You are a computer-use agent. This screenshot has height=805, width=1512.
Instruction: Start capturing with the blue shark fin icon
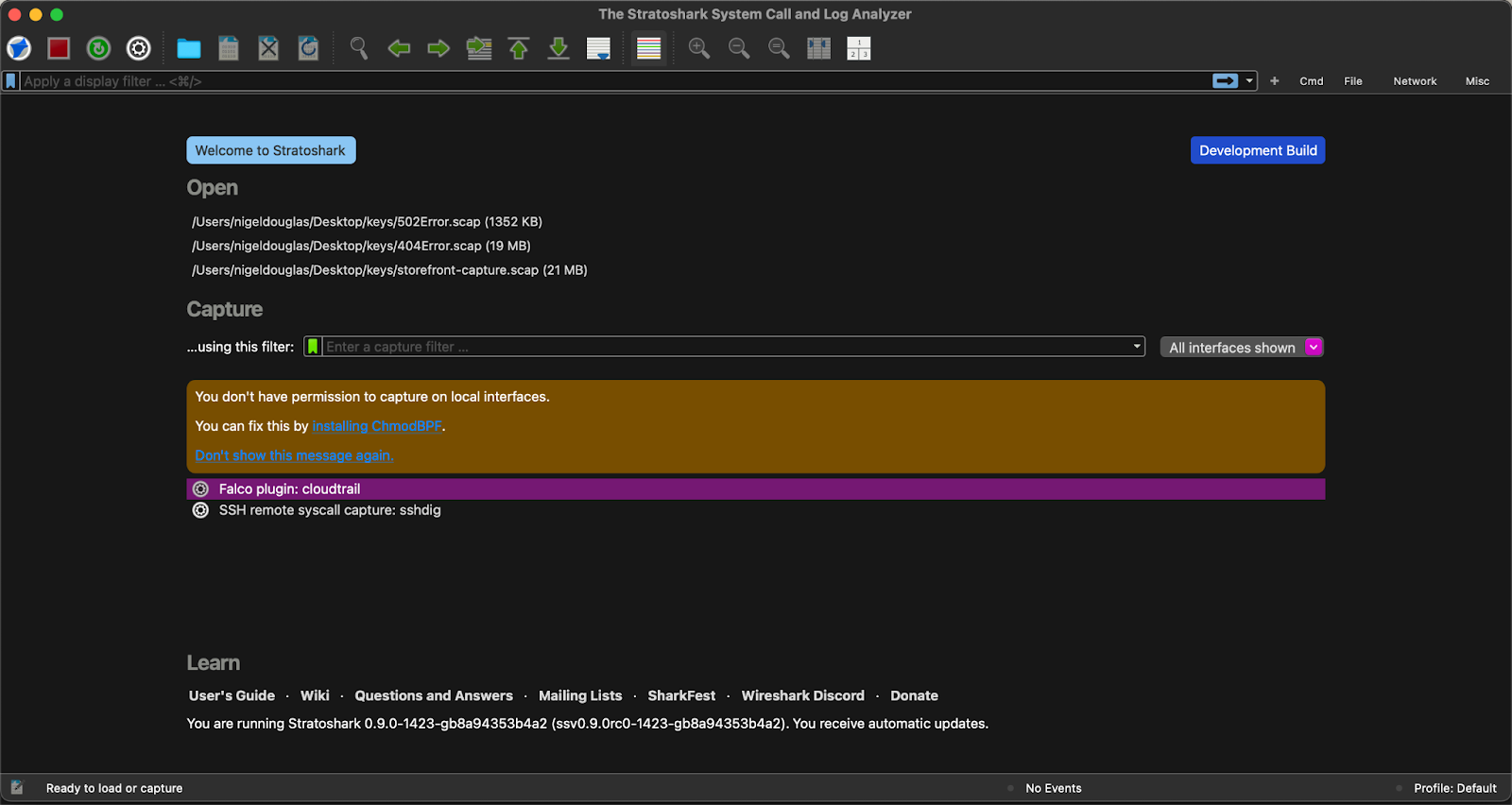19,48
